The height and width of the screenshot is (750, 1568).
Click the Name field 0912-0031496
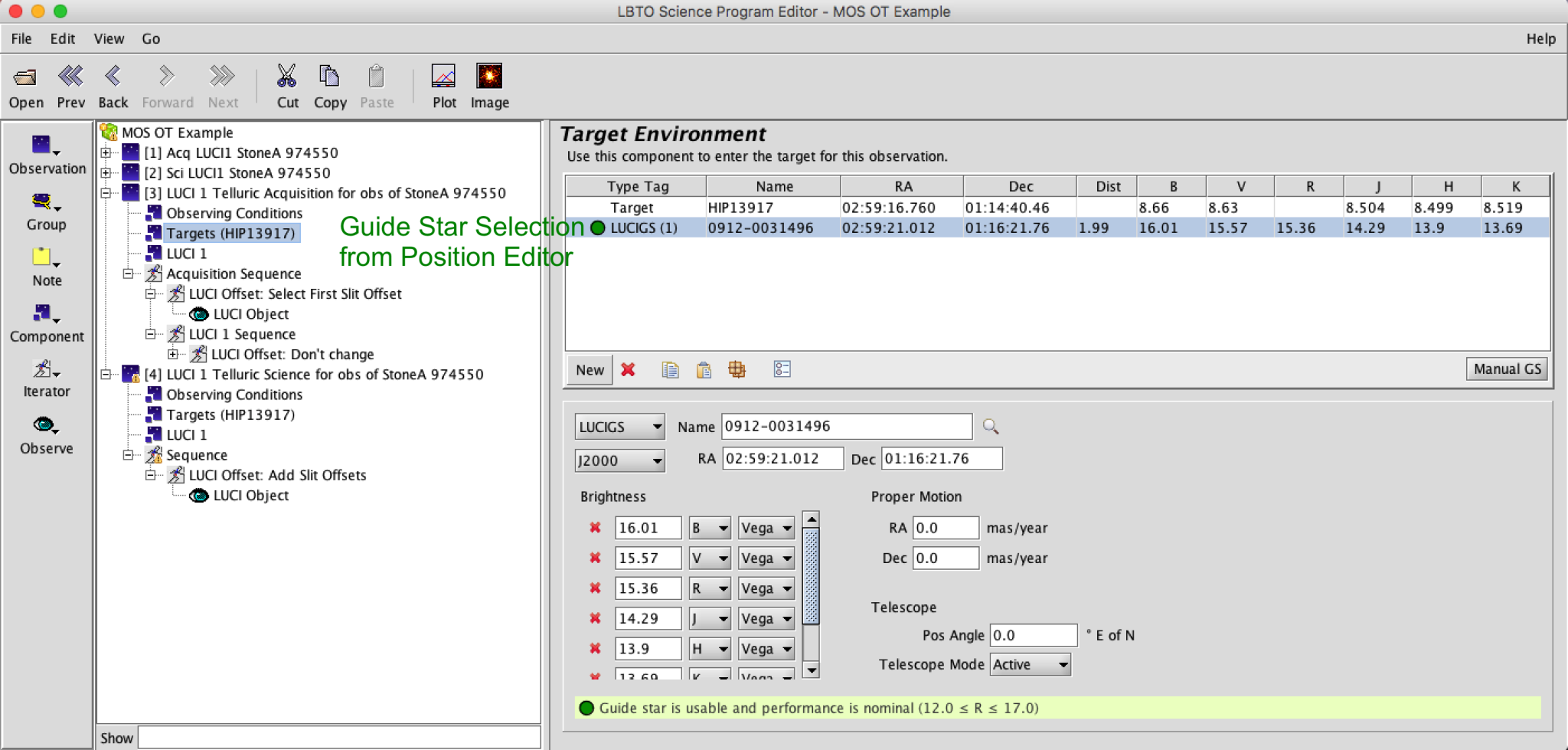click(x=847, y=427)
